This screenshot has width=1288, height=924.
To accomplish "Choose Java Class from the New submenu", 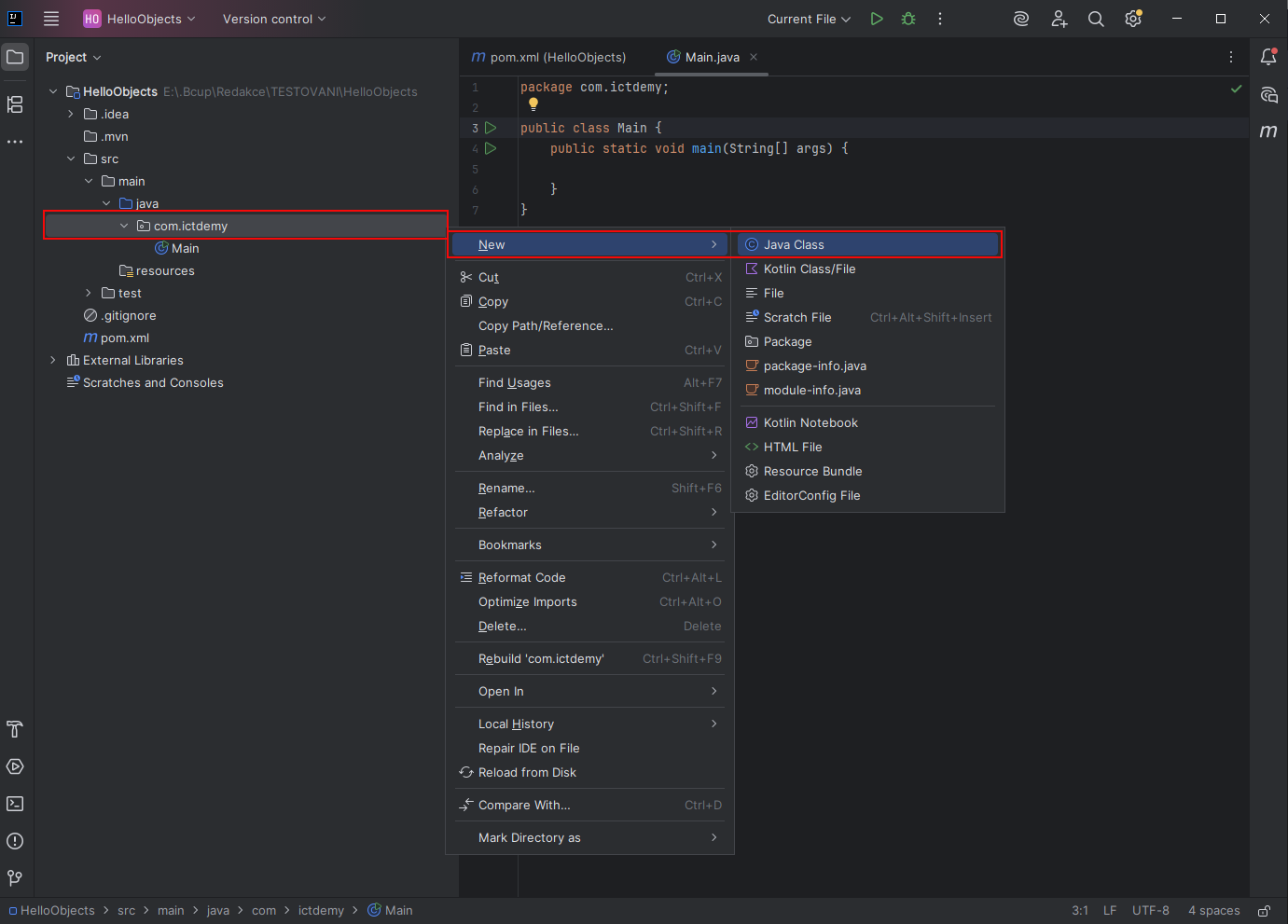I will pos(795,244).
